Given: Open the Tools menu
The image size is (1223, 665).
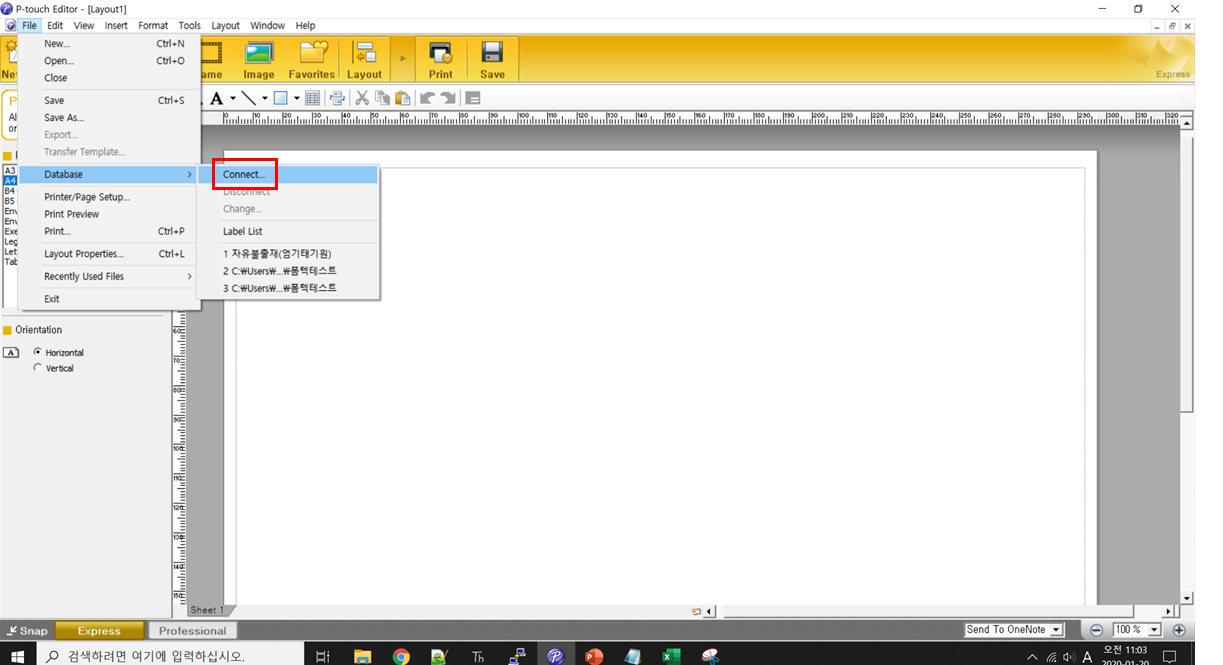Looking at the screenshot, I should [x=190, y=25].
